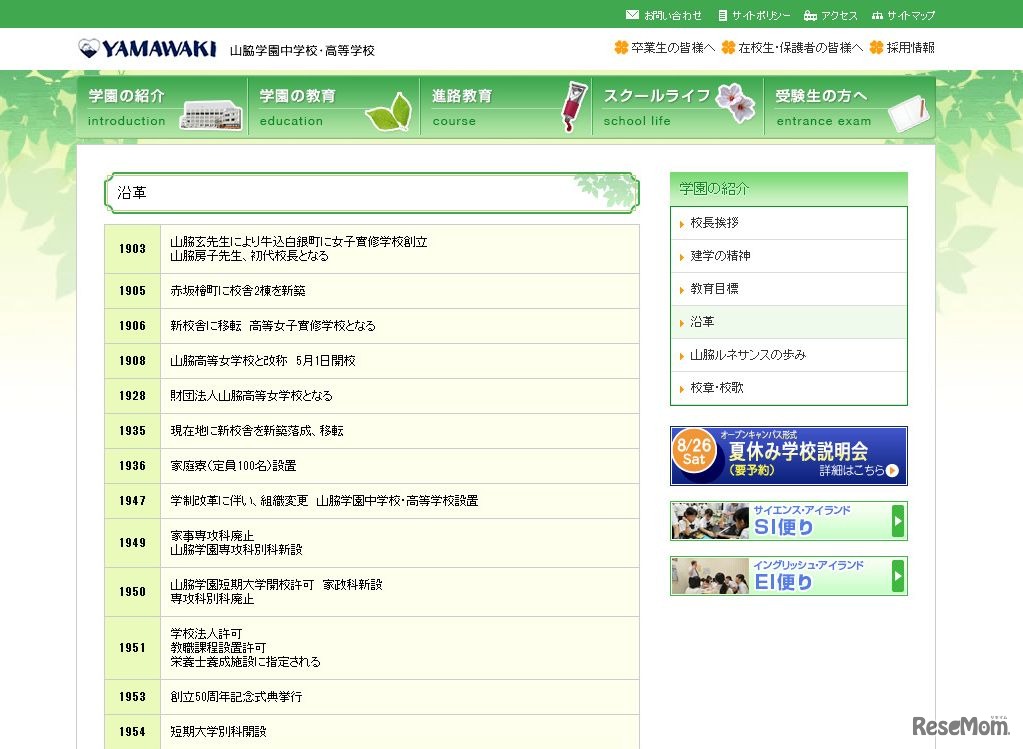The width and height of the screenshot is (1023, 749).
Task: Click the envelope icon for お問い合わせ
Action: (632, 15)
